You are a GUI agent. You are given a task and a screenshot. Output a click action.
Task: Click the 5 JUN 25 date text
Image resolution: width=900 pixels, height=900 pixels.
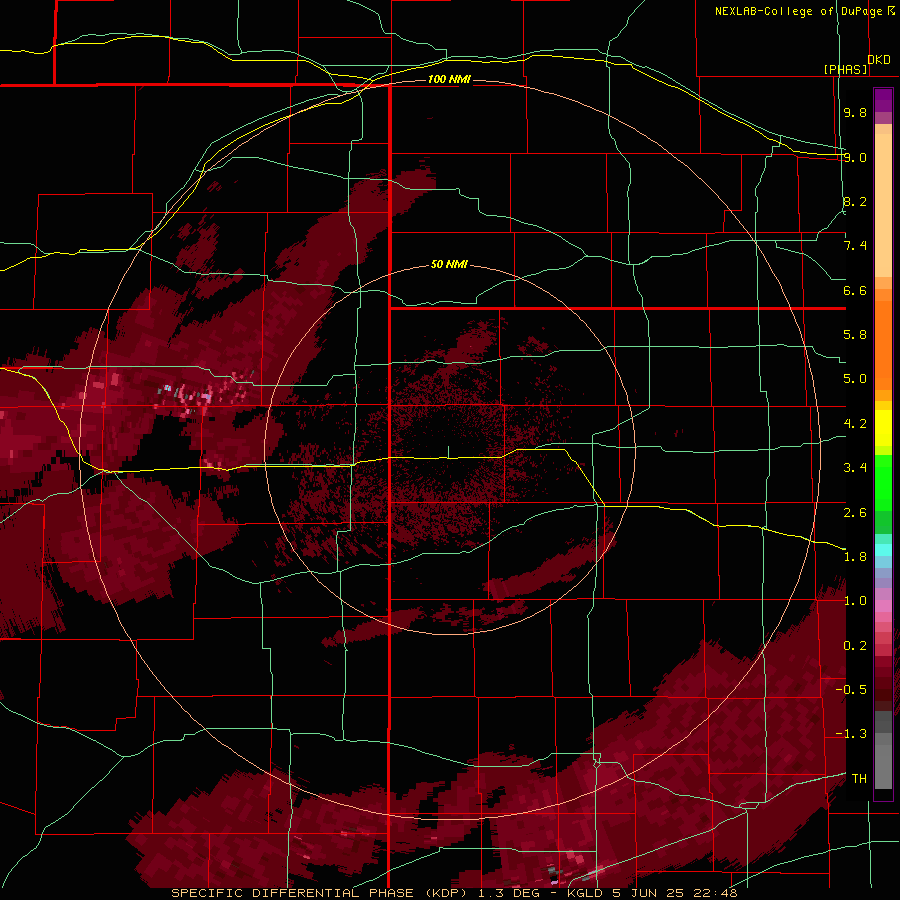[651, 893]
